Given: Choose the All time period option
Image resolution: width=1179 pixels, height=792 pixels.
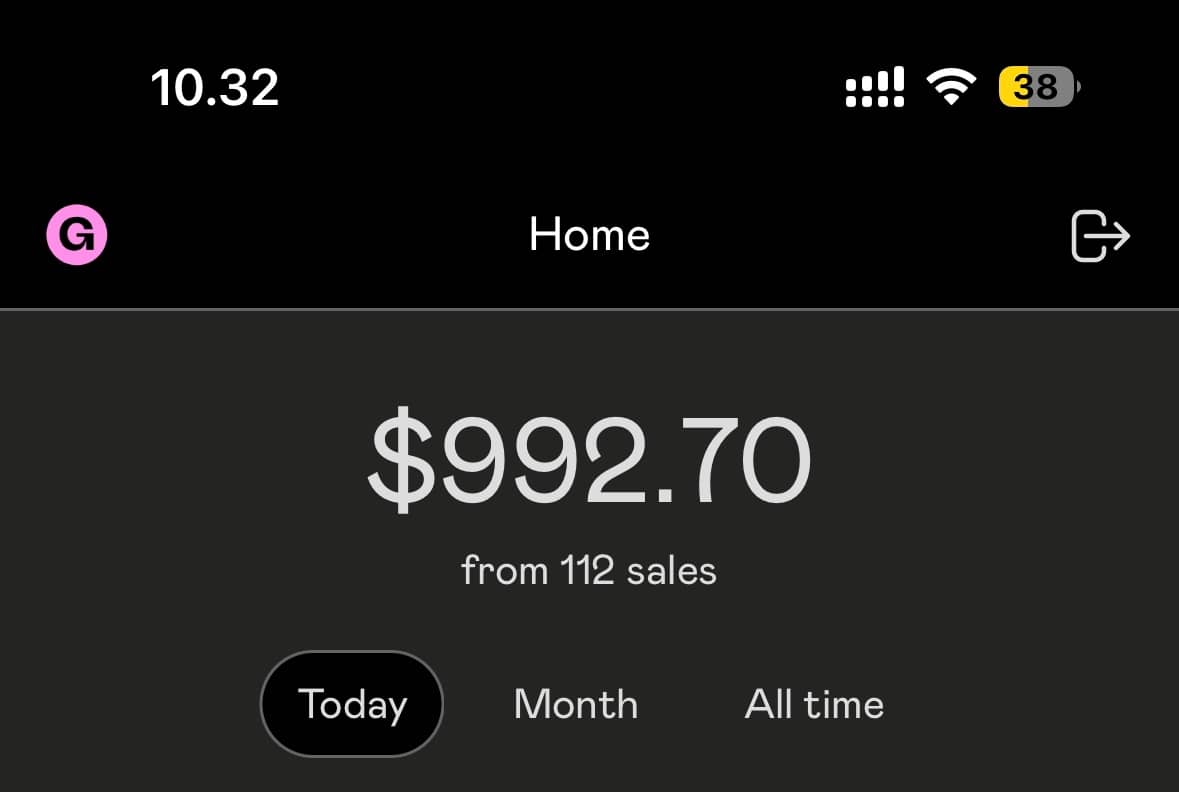Looking at the screenshot, I should click(814, 704).
